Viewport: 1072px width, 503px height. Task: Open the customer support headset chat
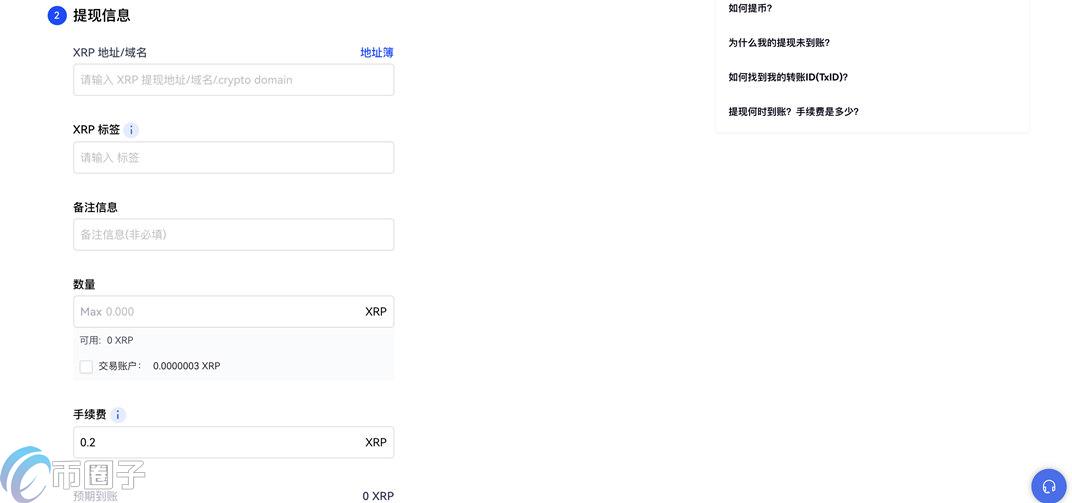tap(1048, 486)
